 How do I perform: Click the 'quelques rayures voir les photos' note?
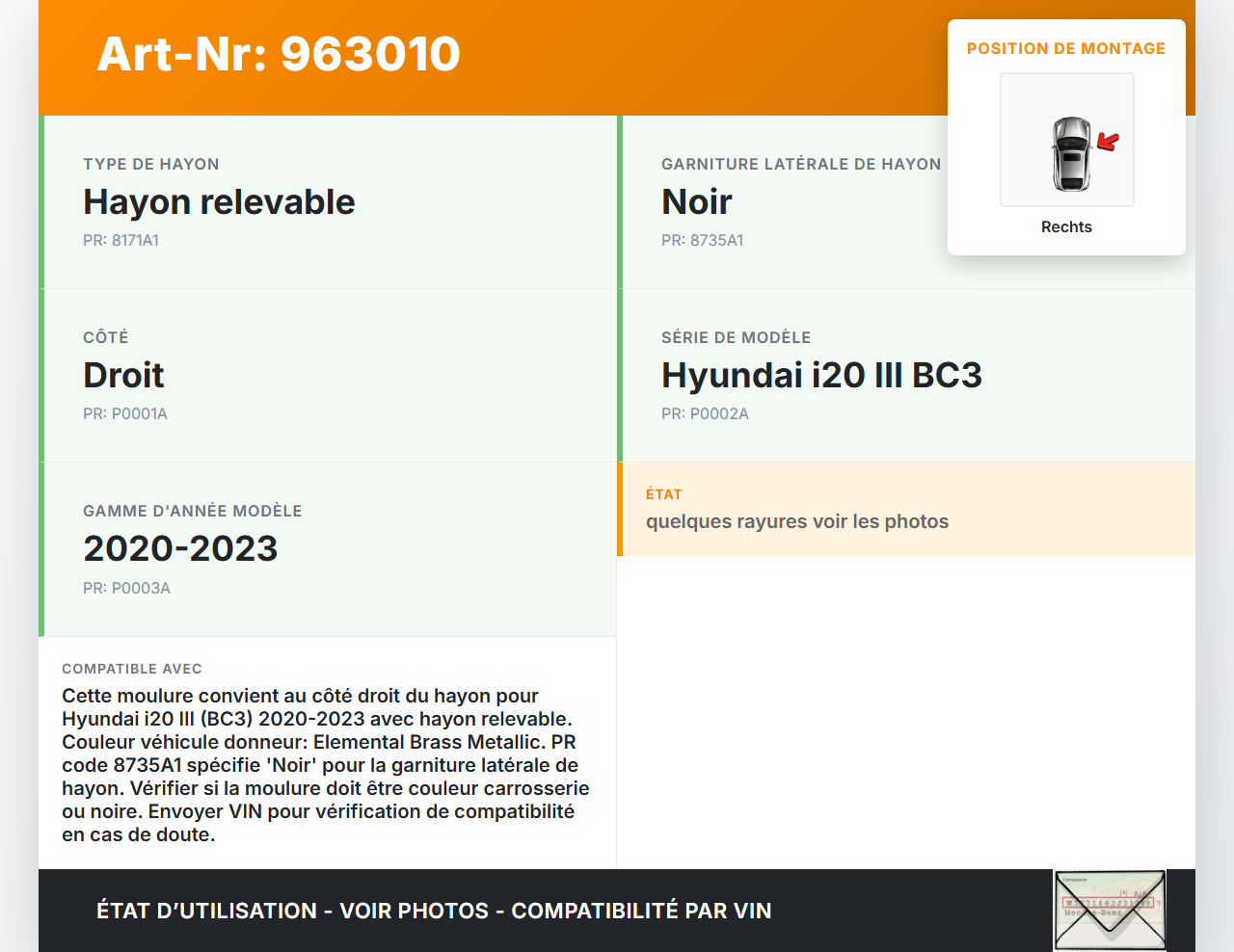(797, 522)
